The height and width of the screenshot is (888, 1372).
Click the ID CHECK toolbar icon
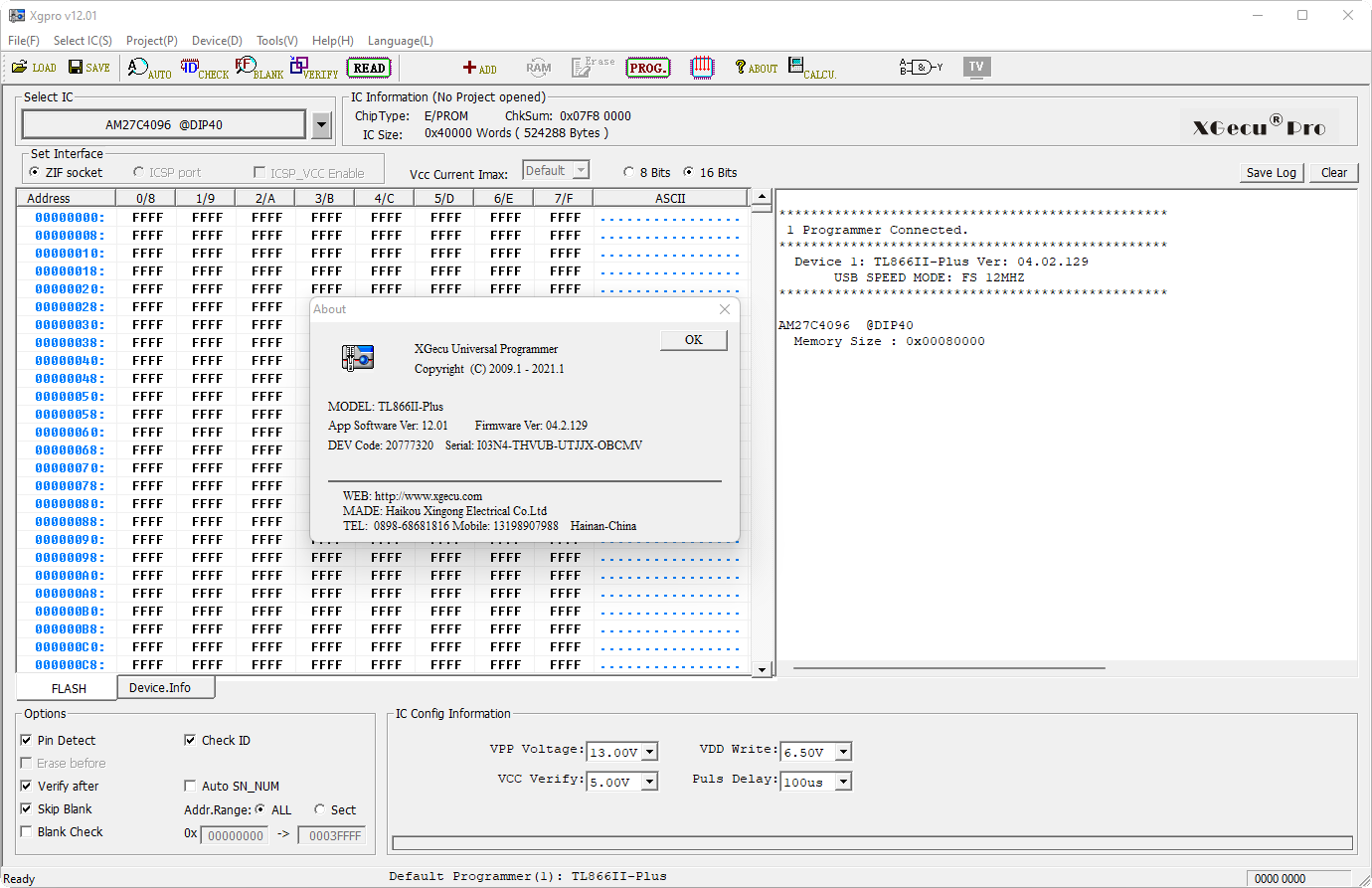click(x=204, y=68)
